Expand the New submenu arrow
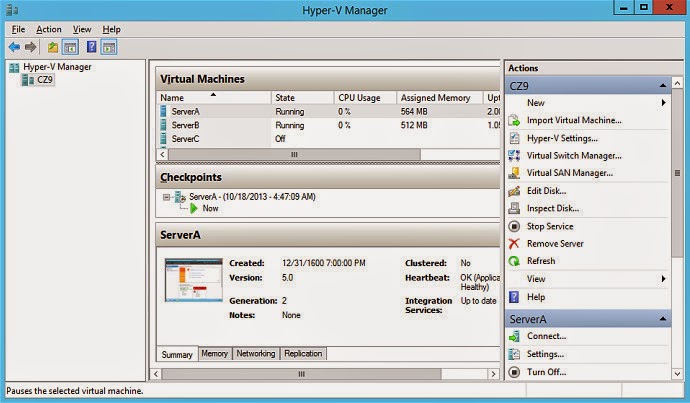The height and width of the screenshot is (403, 690). [663, 103]
